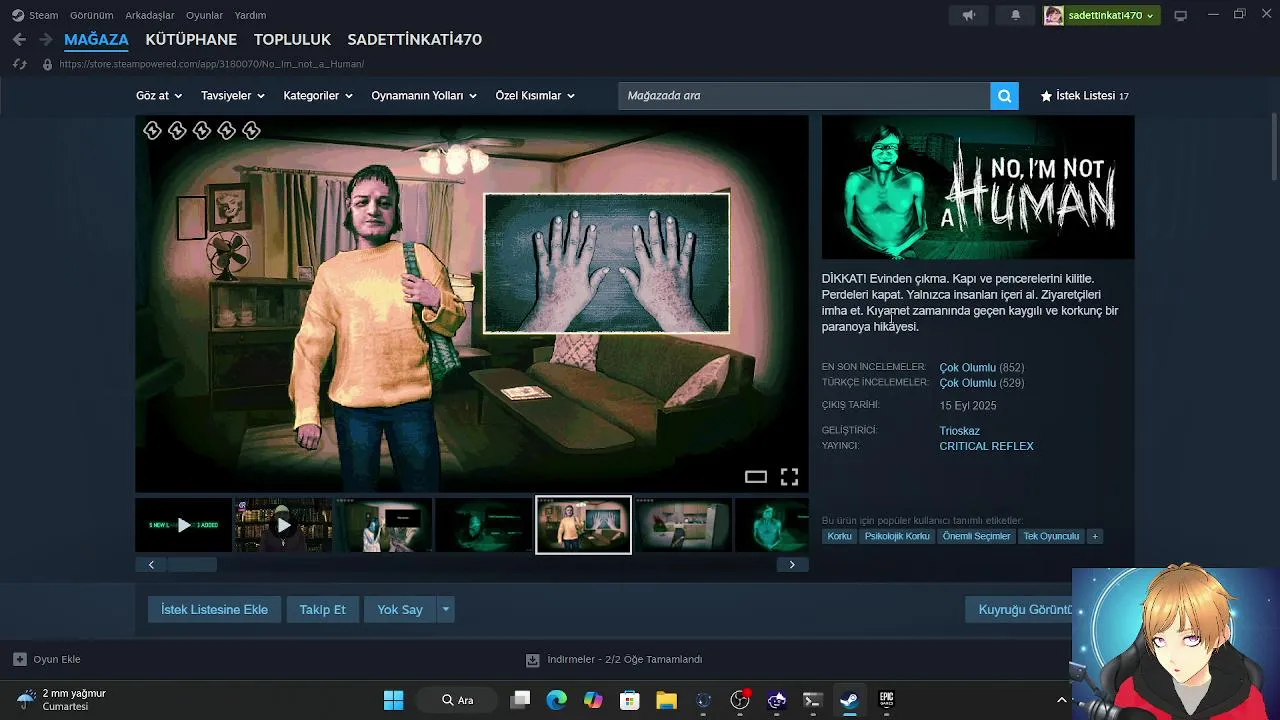1280x720 pixels.
Task: Launch Microsoft Edge from the taskbar
Action: pyautogui.click(x=557, y=700)
